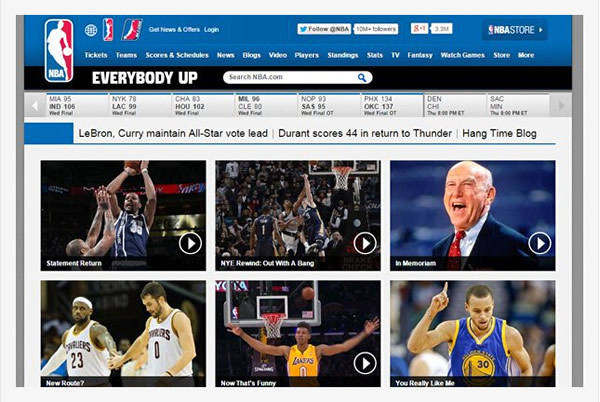
Task: Click the search magnifier icon
Action: click(361, 77)
